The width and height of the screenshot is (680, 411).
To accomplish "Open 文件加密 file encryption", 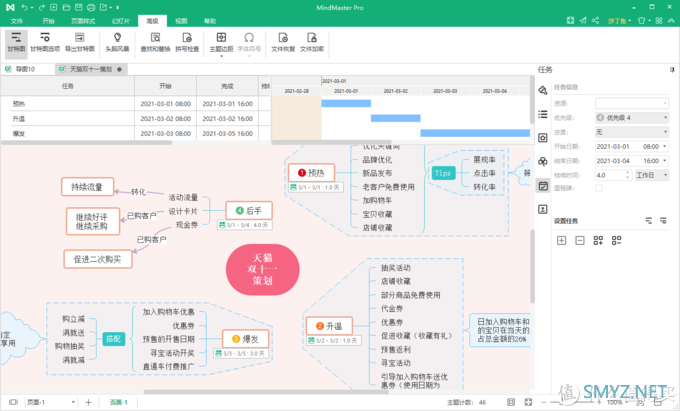I will click(x=312, y=43).
